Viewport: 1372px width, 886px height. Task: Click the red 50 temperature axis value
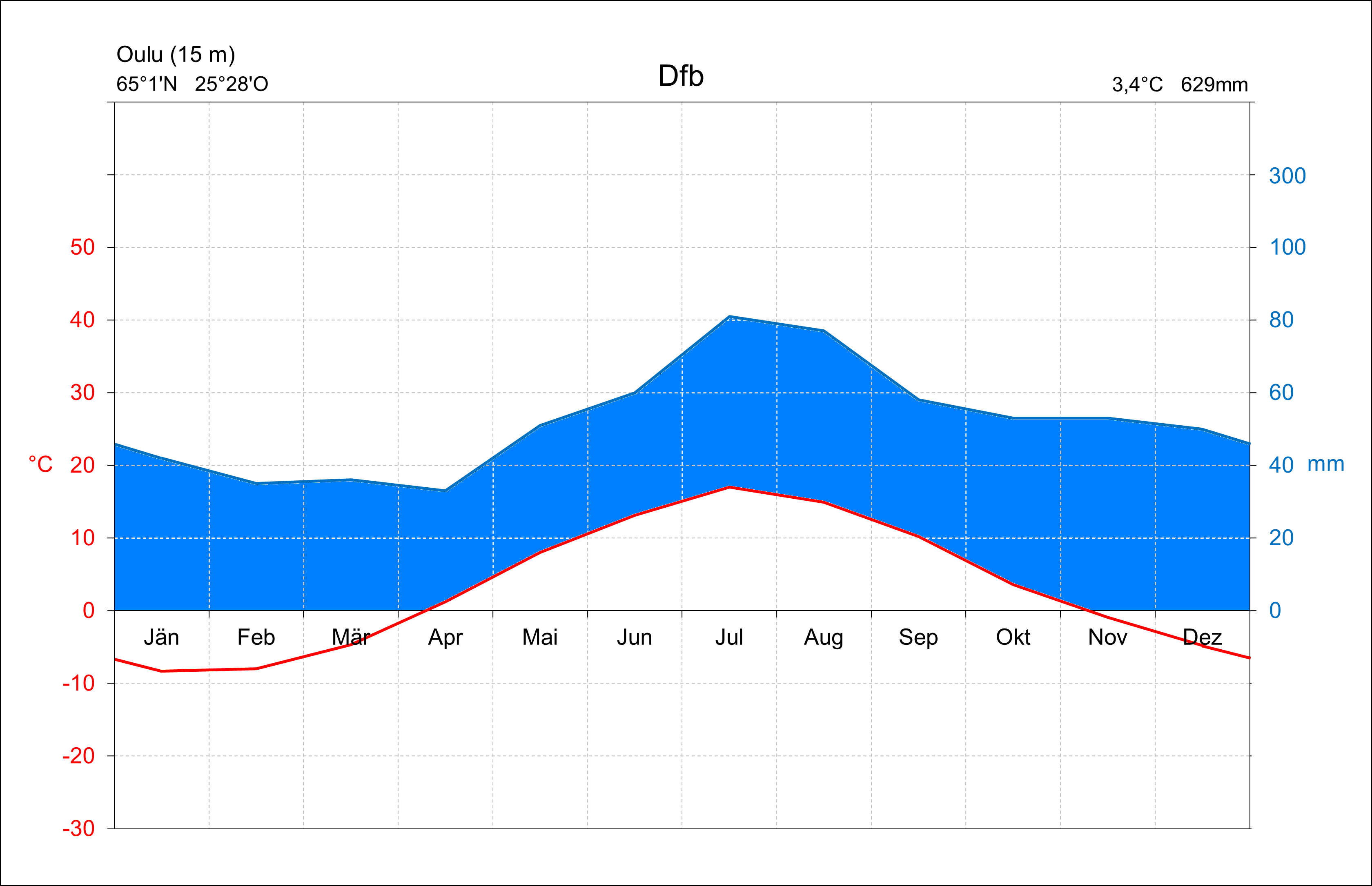click(x=82, y=247)
